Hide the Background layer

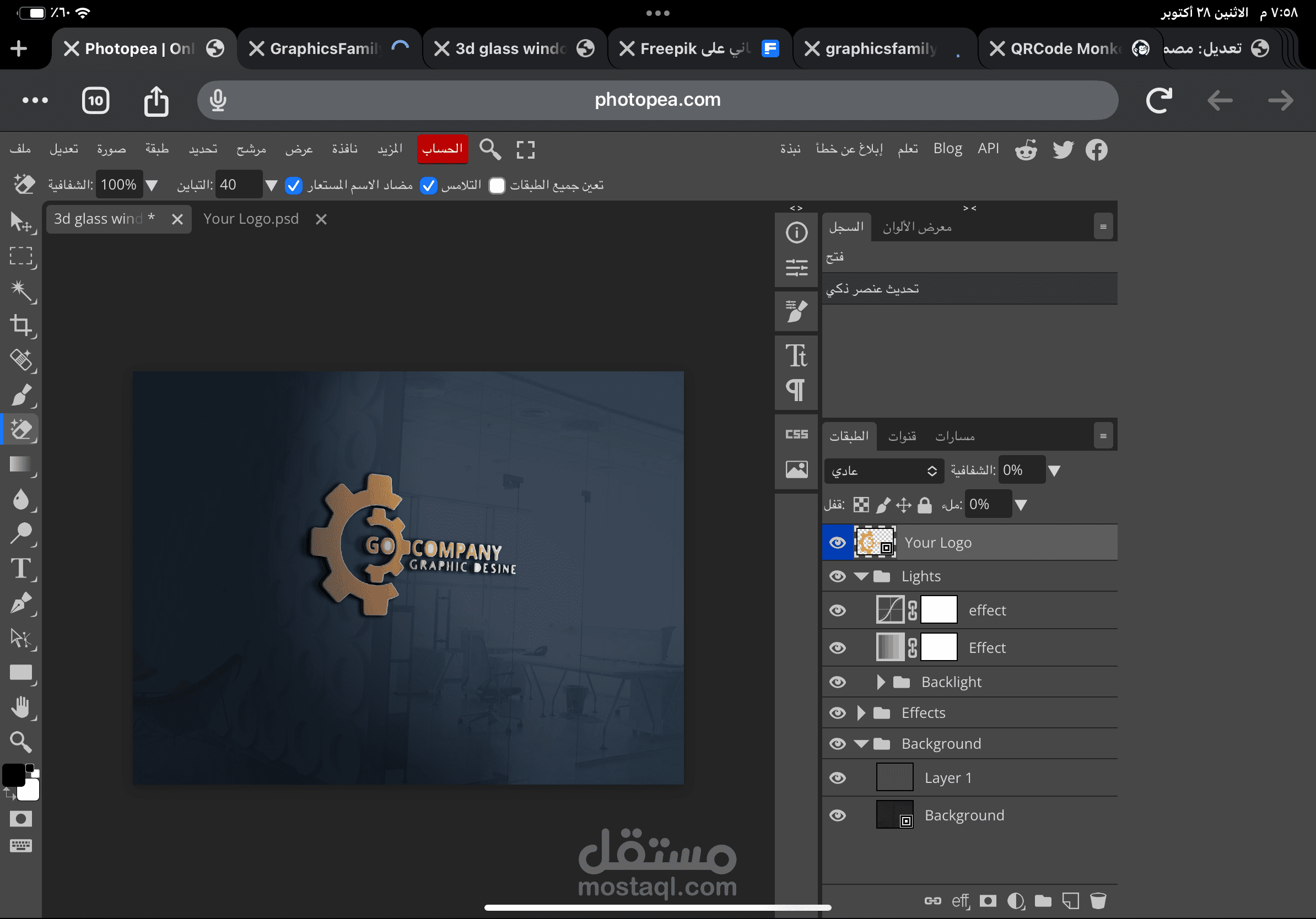click(838, 815)
